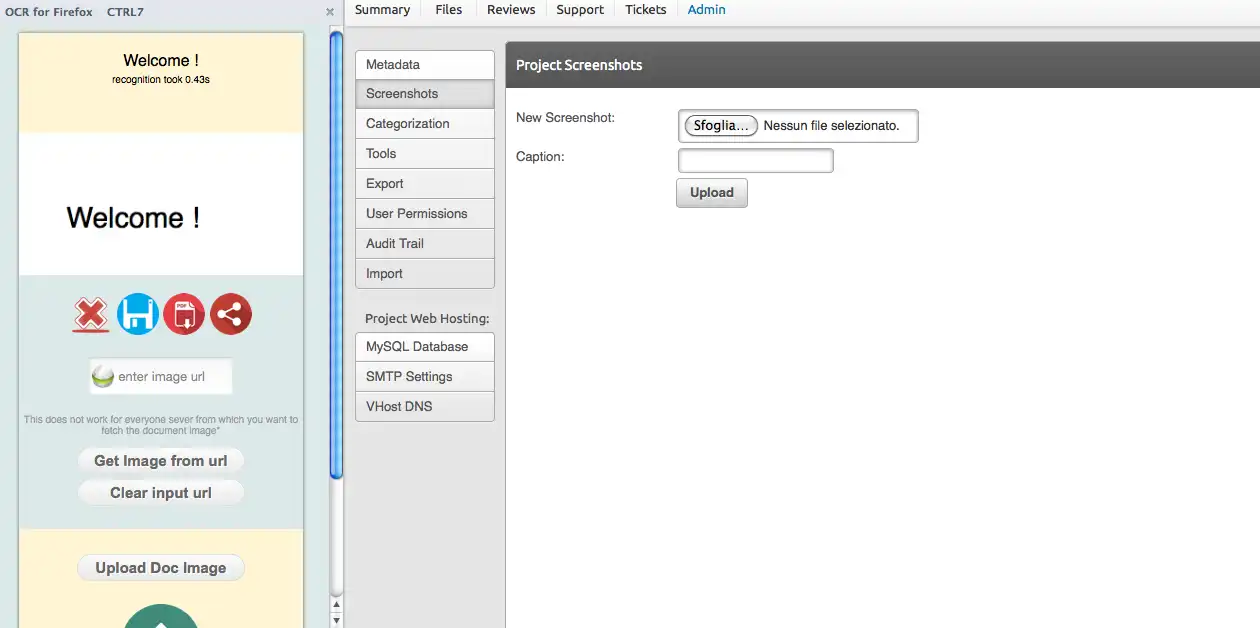The image size is (1260, 628).
Task: Click the Caption text field
Action: point(756,160)
